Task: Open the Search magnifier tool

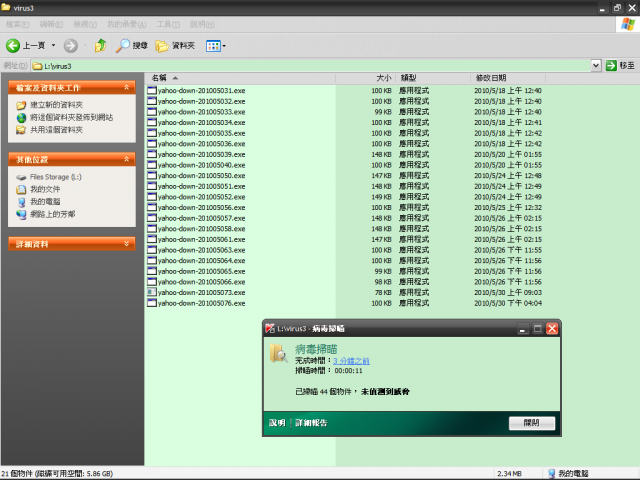Action: [131, 45]
